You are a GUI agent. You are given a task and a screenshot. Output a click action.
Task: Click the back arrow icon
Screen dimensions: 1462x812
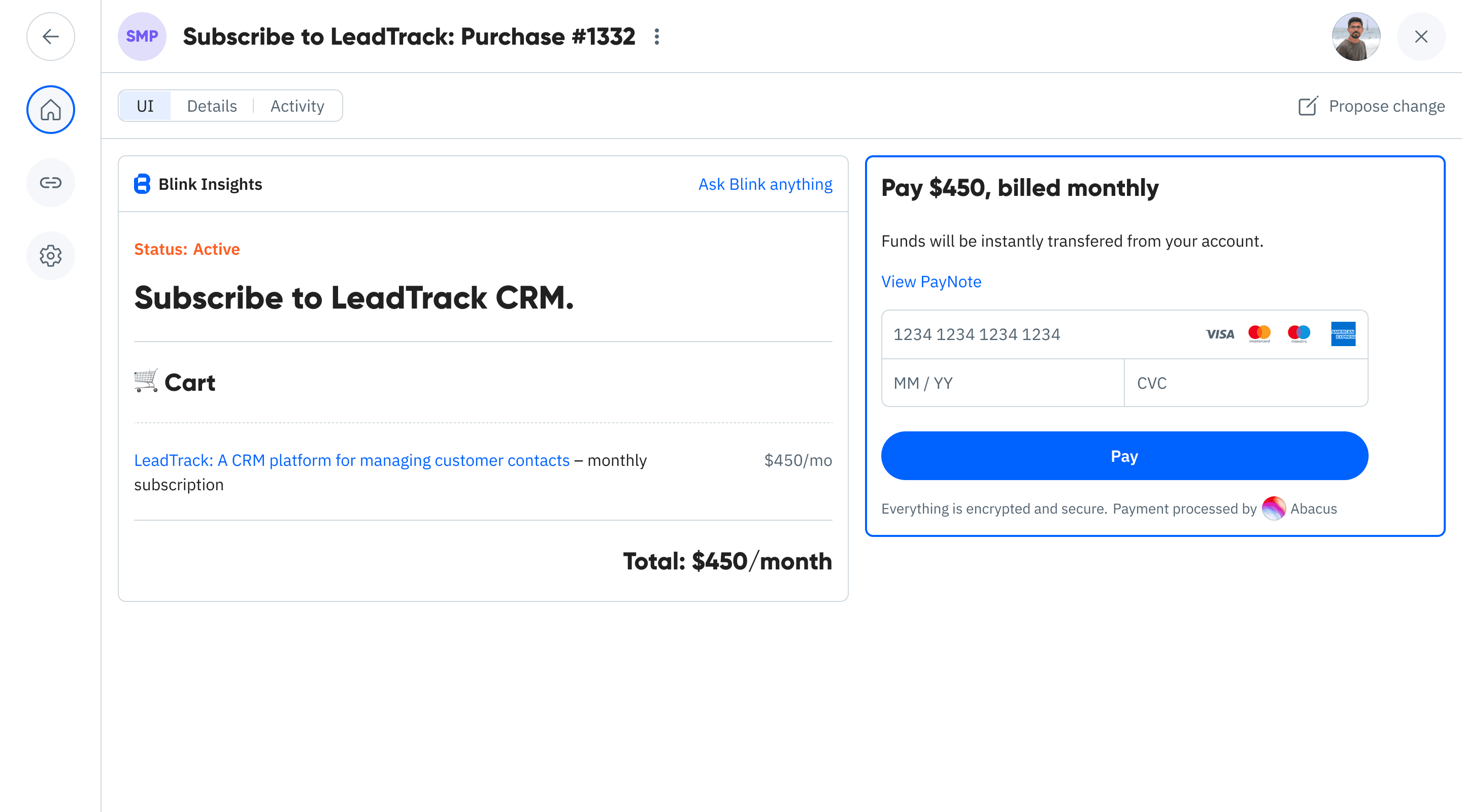[51, 37]
